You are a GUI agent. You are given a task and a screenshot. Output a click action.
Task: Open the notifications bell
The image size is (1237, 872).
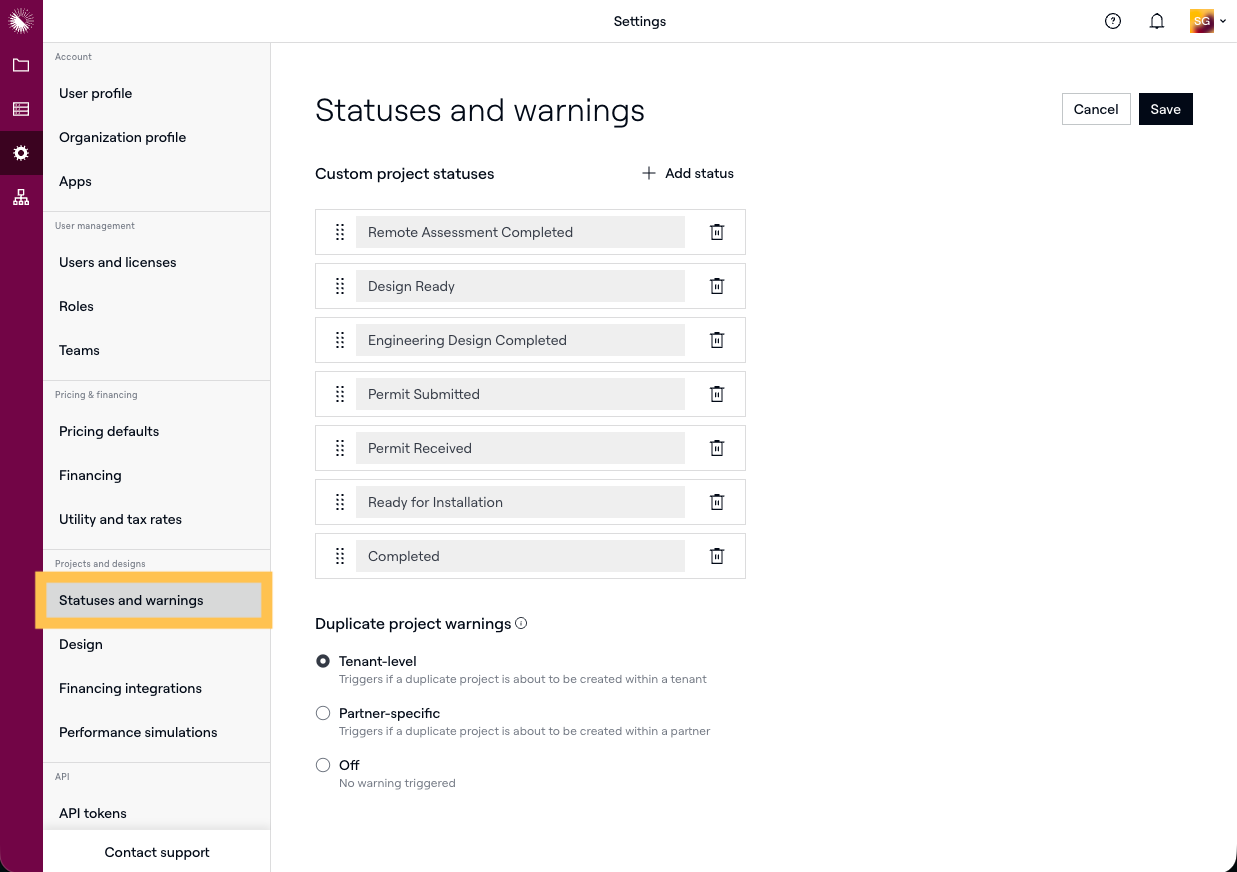1157,21
